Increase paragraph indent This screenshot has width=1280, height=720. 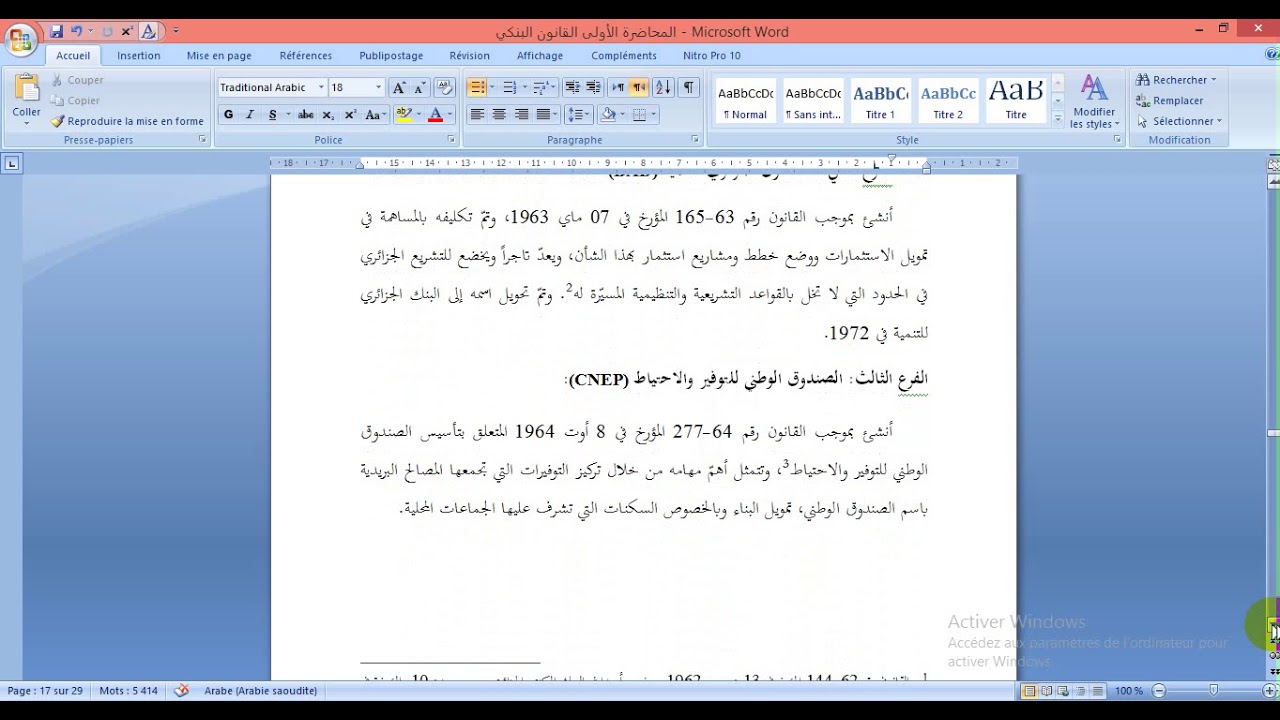(x=593, y=88)
